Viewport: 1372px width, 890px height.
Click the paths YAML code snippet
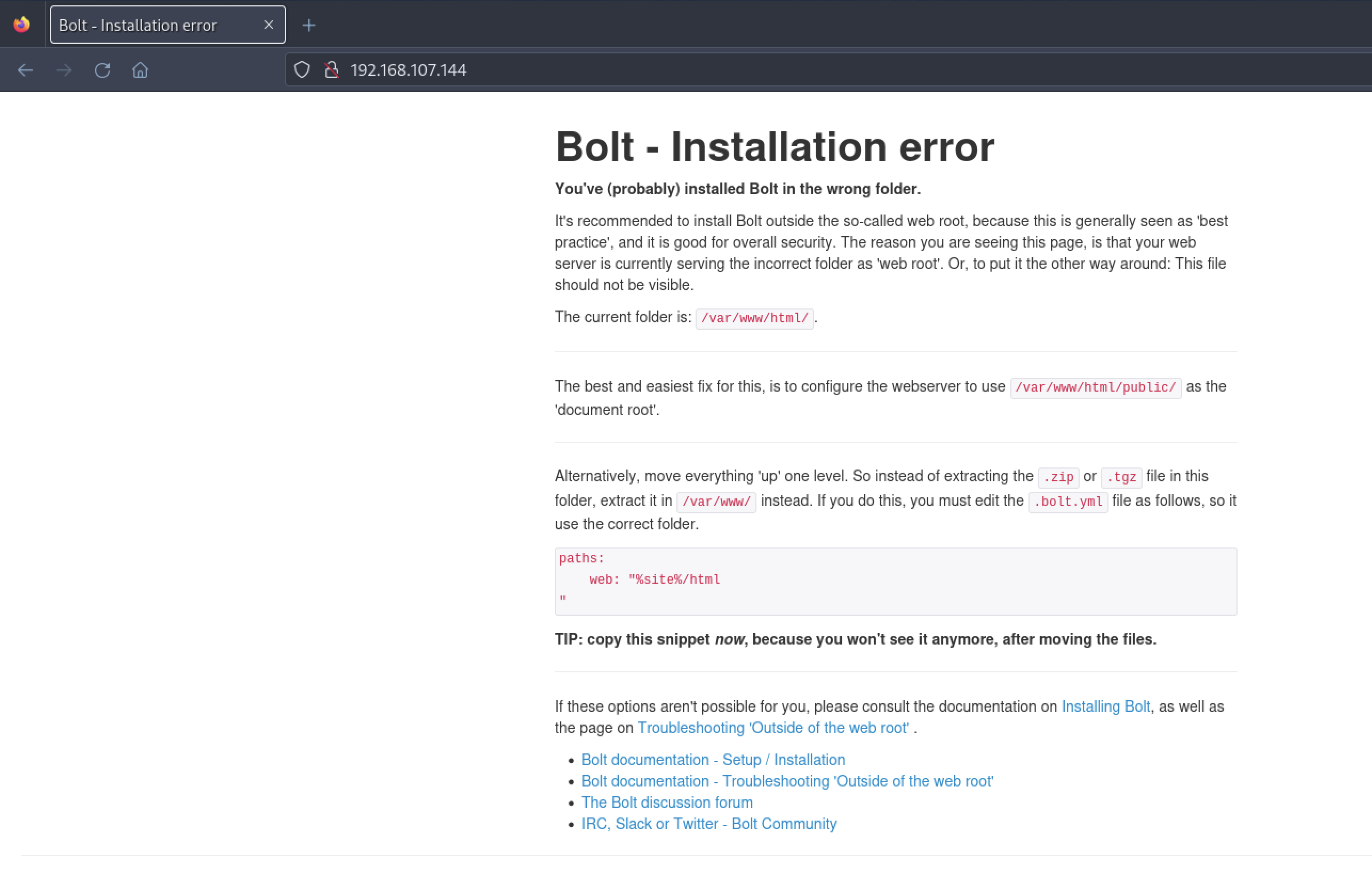896,582
